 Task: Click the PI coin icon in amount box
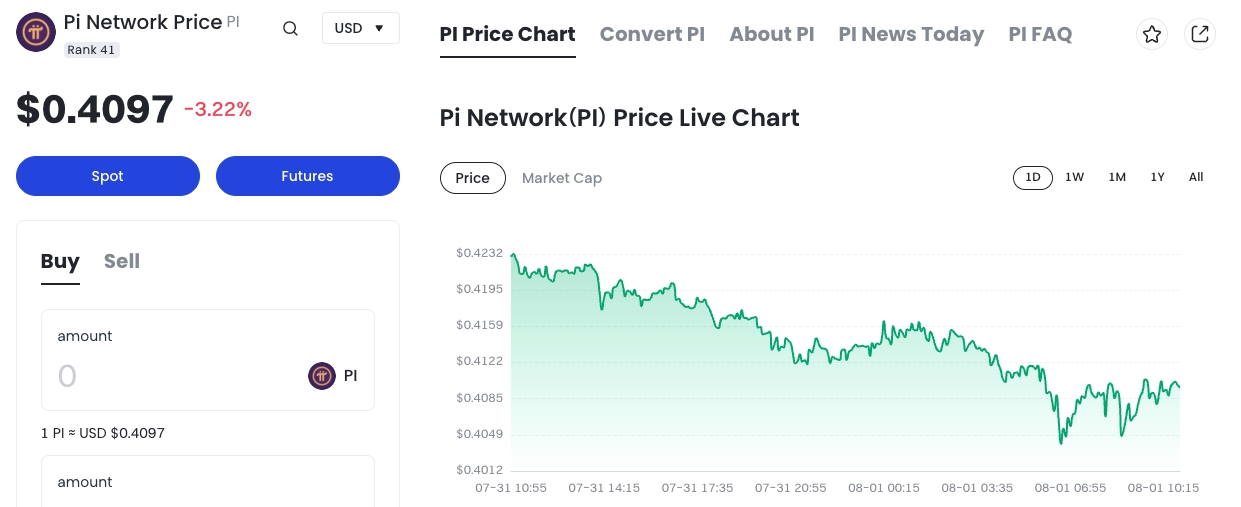[x=322, y=376]
